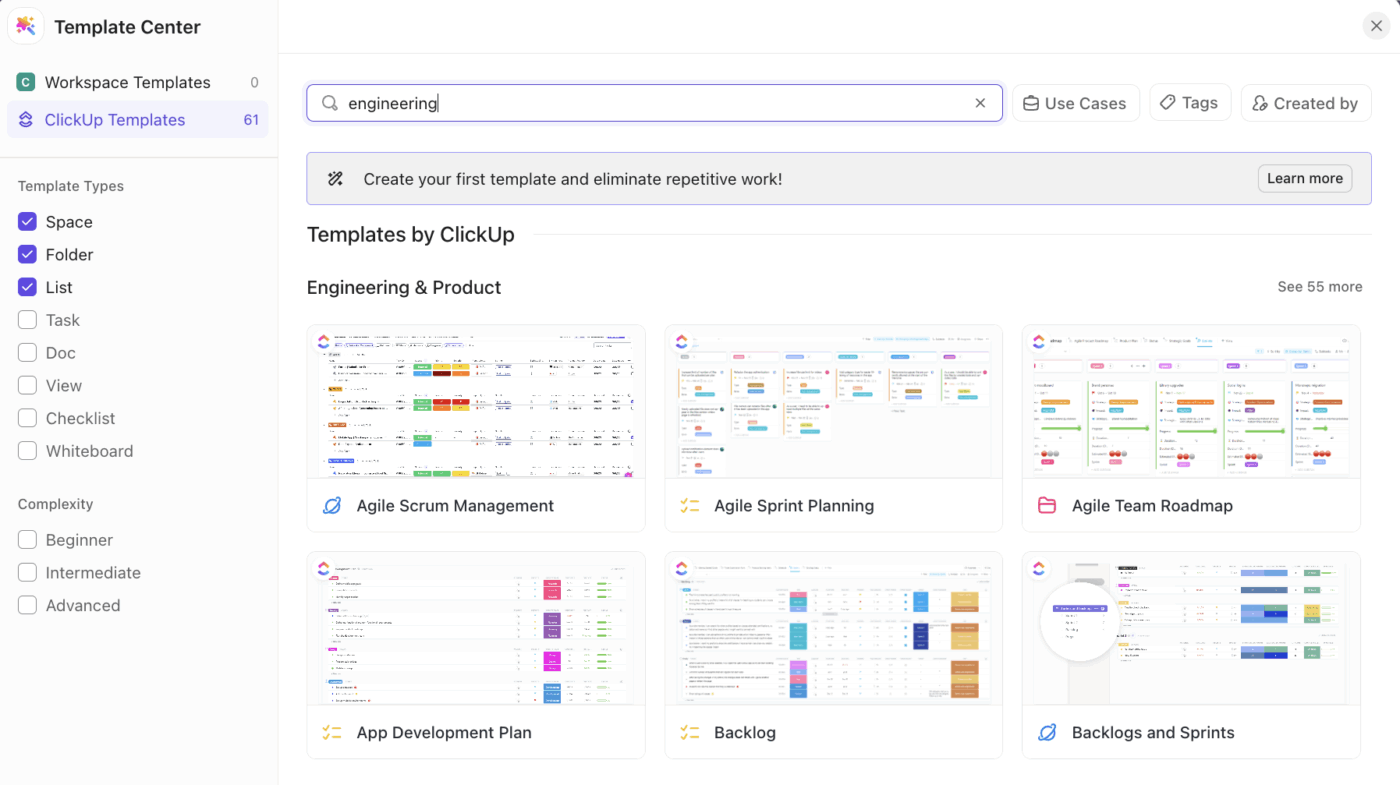Check the Whiteboard template type

pos(28,451)
